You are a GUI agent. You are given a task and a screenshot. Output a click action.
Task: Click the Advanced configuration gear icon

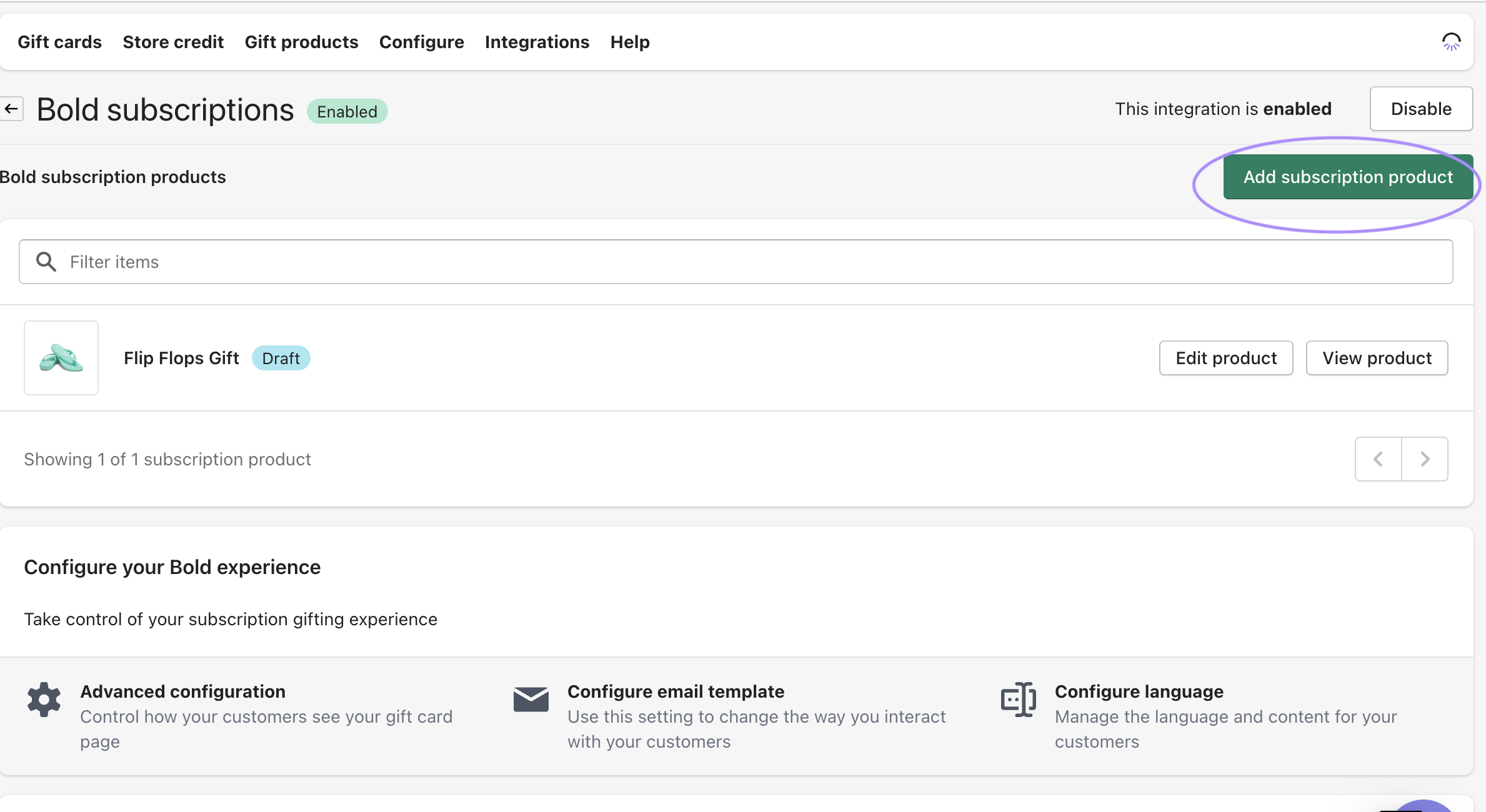pos(44,699)
